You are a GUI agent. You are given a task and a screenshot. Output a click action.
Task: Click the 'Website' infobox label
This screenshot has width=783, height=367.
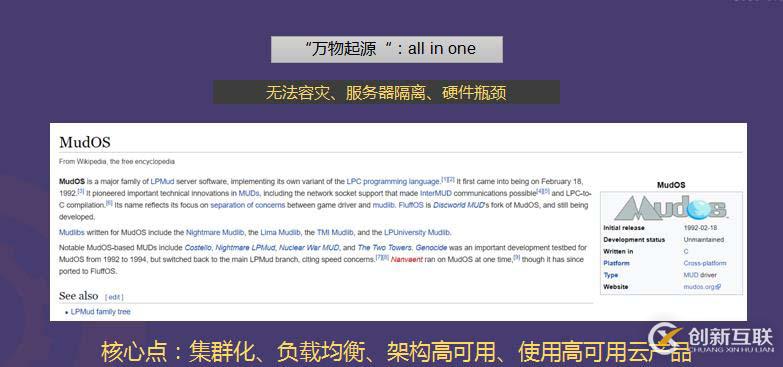(615, 287)
